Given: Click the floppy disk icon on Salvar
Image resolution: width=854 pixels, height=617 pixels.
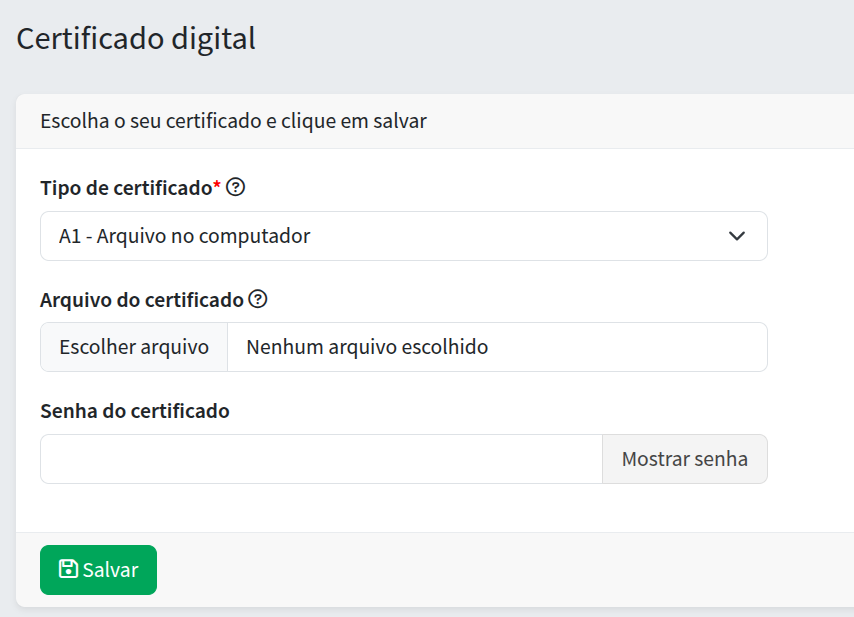Looking at the screenshot, I should click(x=68, y=569).
